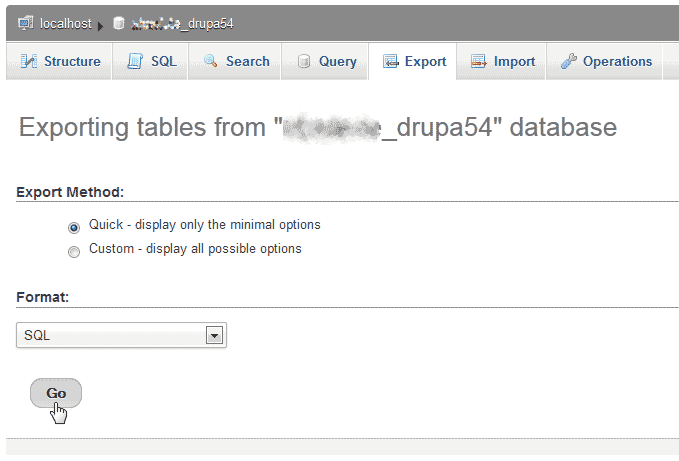Switch to the Export tab
This screenshot has width=679, height=461.
425,62
